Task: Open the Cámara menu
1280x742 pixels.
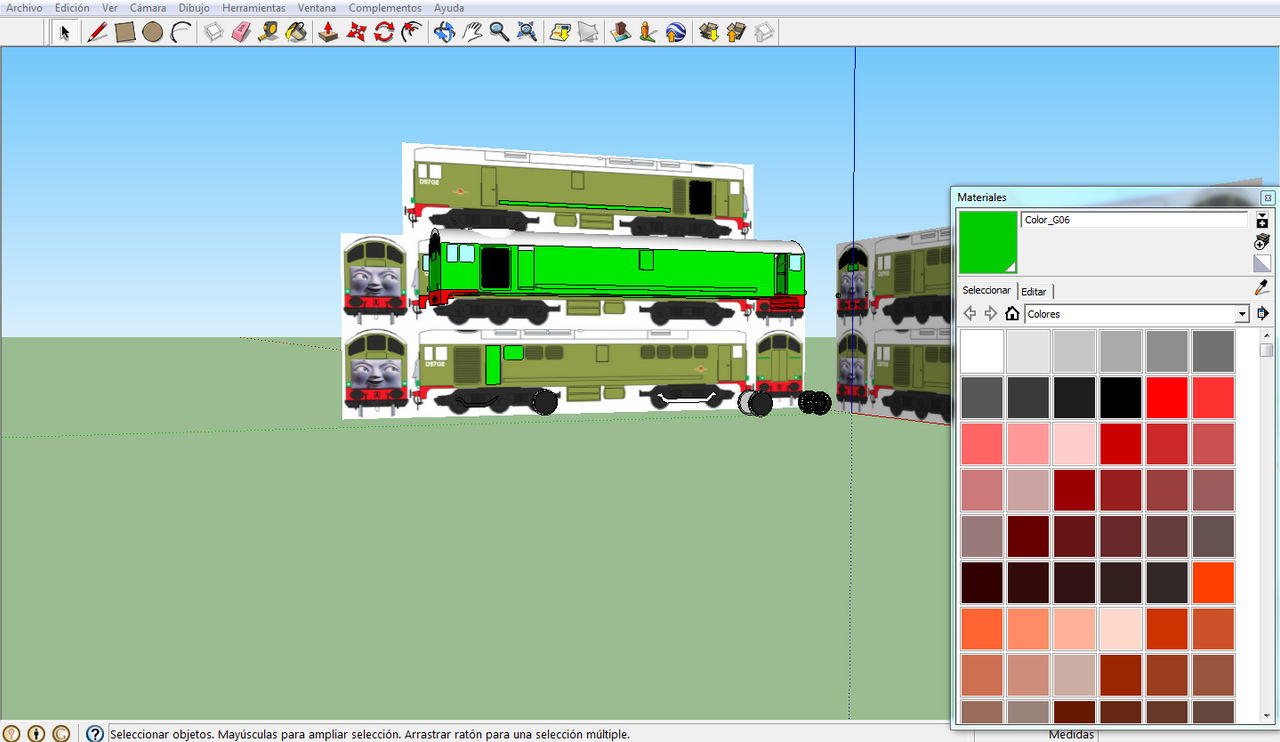Action: [147, 8]
